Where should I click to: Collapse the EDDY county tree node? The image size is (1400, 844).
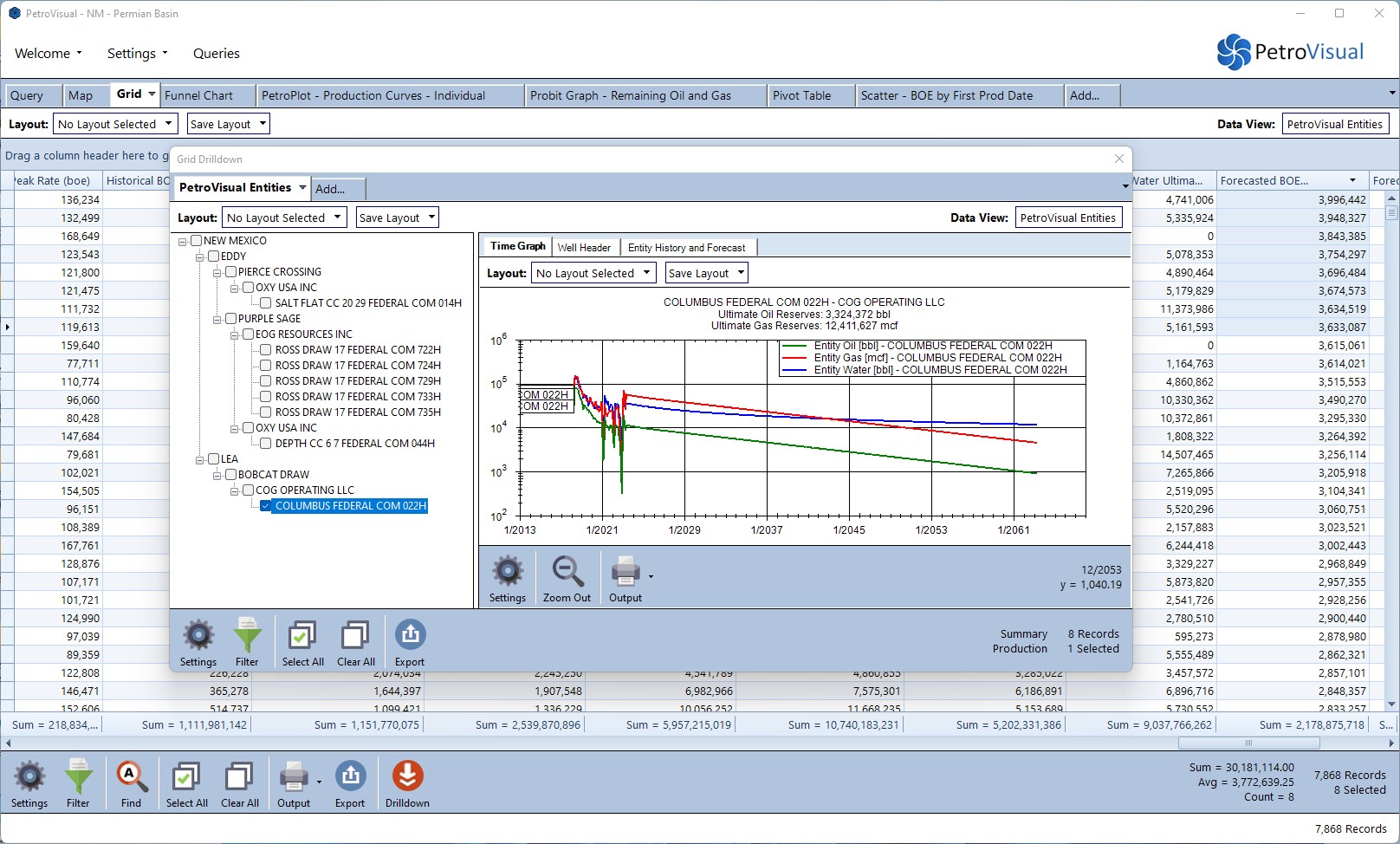point(200,257)
